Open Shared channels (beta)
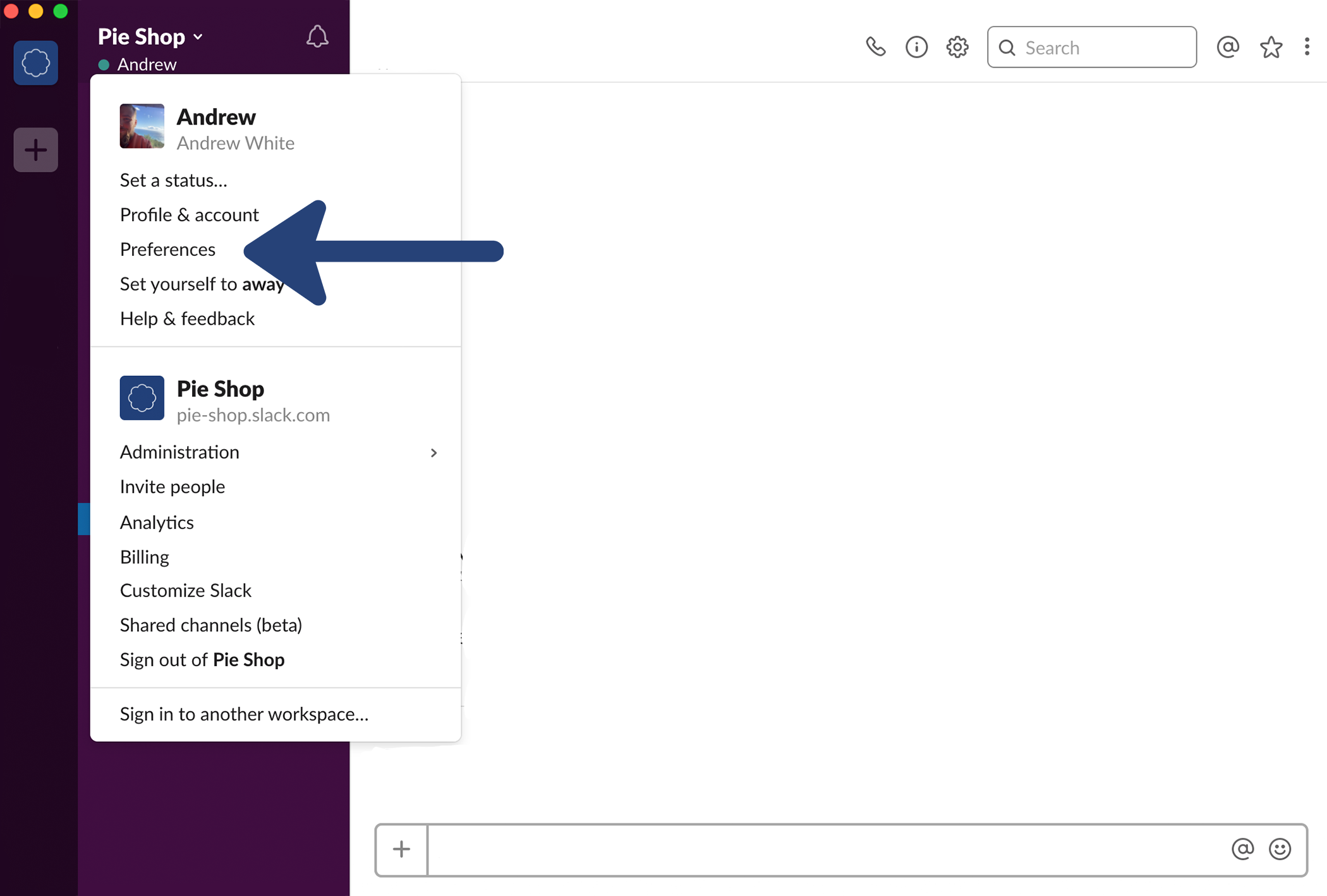 point(211,625)
